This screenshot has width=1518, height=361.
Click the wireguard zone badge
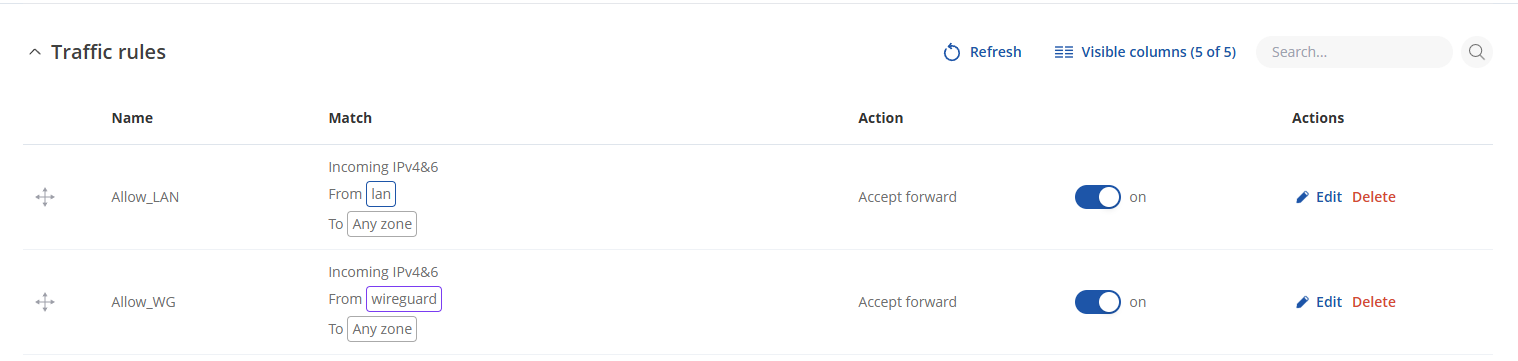tap(404, 299)
